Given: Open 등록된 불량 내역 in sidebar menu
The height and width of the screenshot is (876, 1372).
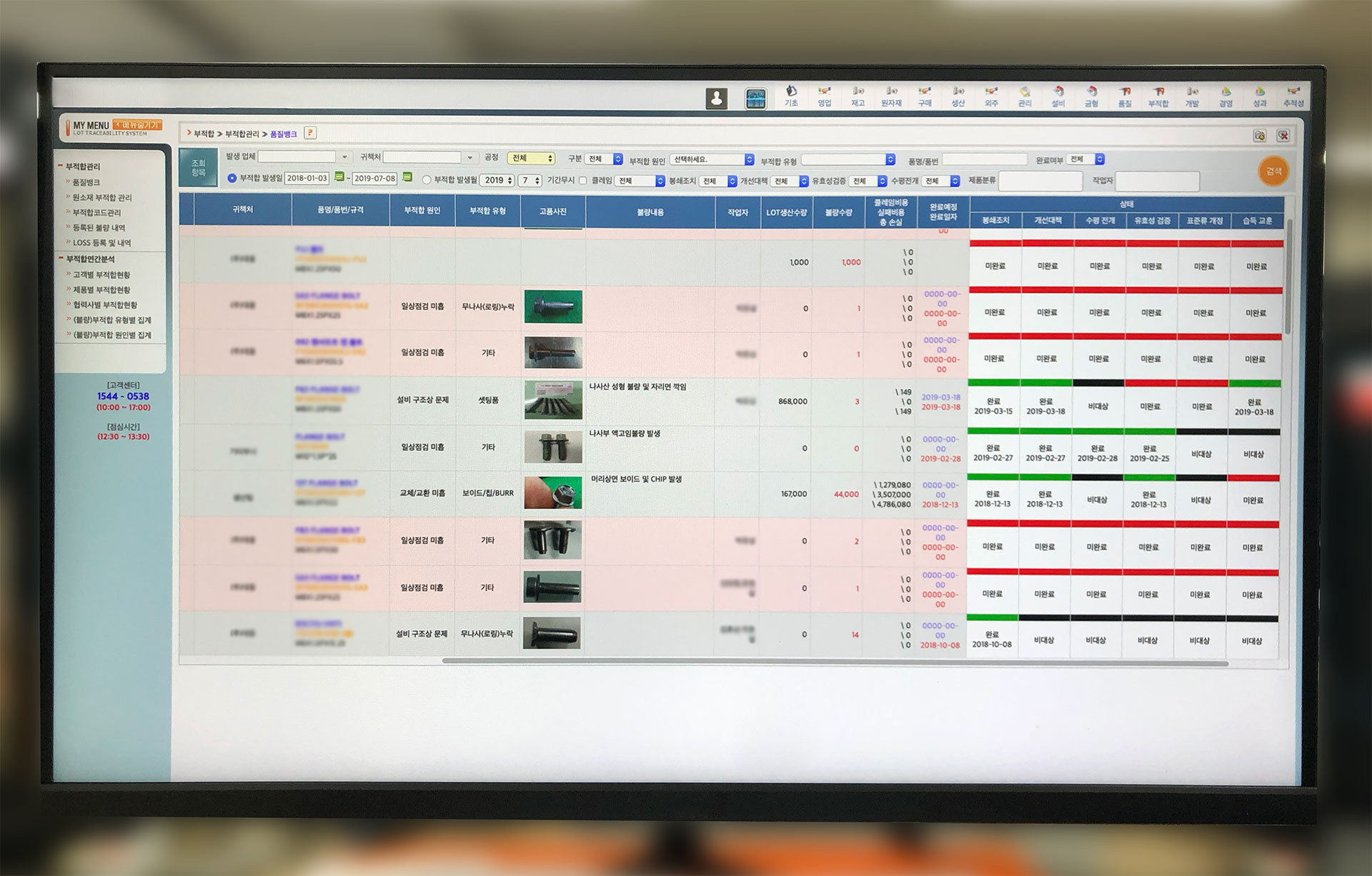Looking at the screenshot, I should click(x=99, y=228).
